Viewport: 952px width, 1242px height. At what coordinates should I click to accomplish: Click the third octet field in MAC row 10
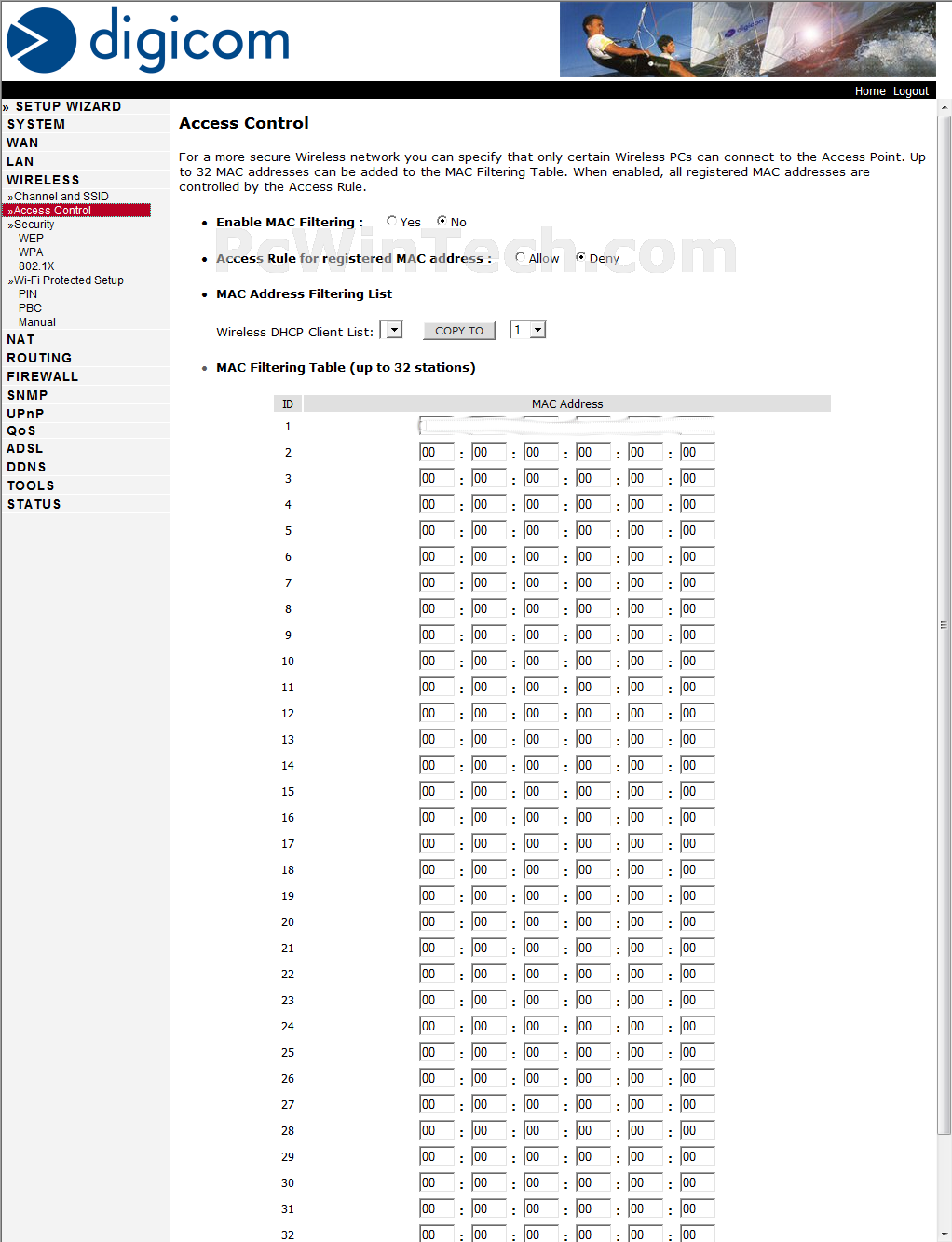click(541, 661)
